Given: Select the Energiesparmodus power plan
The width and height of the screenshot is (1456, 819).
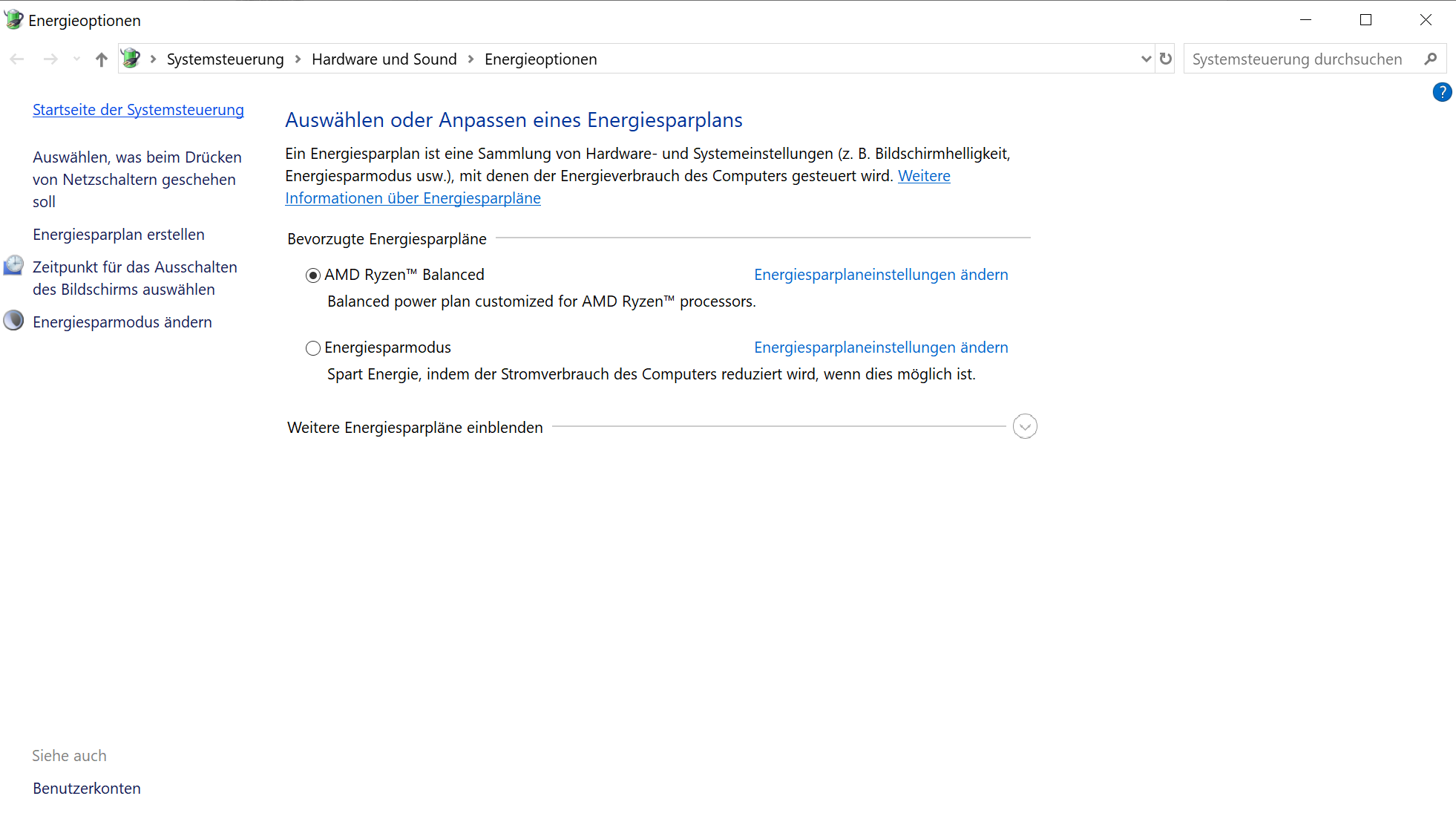Looking at the screenshot, I should tap(313, 348).
